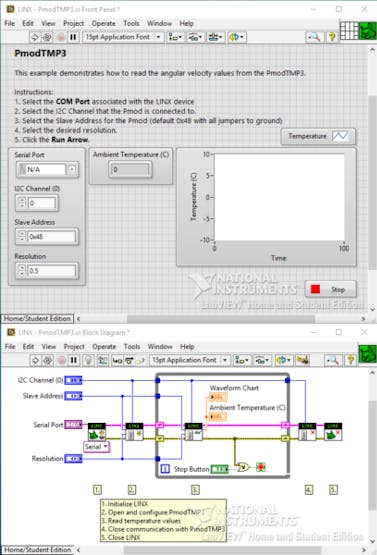Toggle the Temperature plot legend line sample
This screenshot has width=377, height=555.
pos(340,136)
